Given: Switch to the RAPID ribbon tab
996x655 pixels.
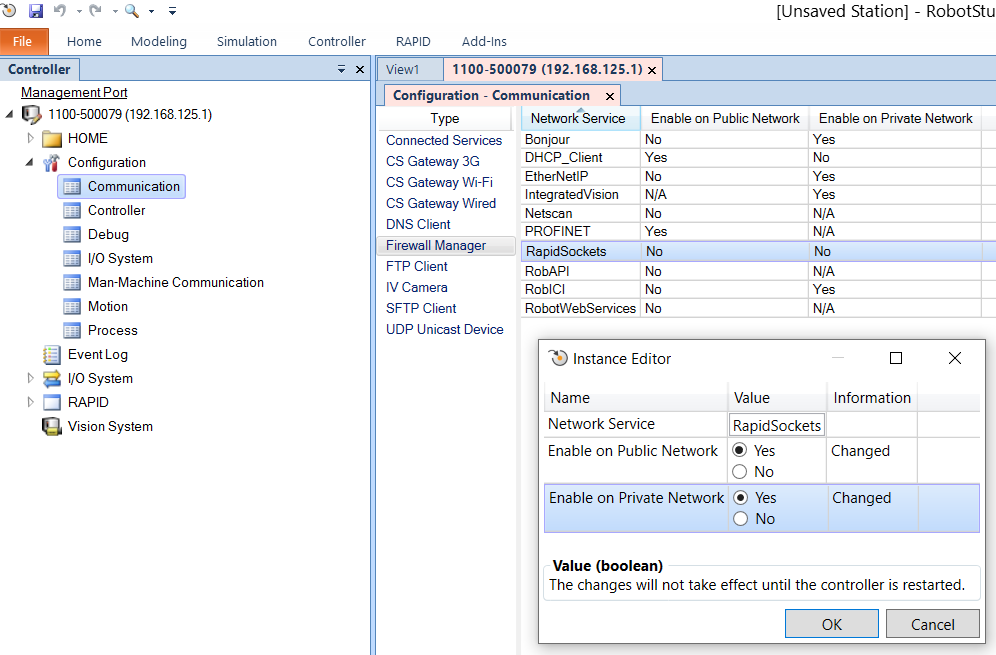Looking at the screenshot, I should click(413, 41).
